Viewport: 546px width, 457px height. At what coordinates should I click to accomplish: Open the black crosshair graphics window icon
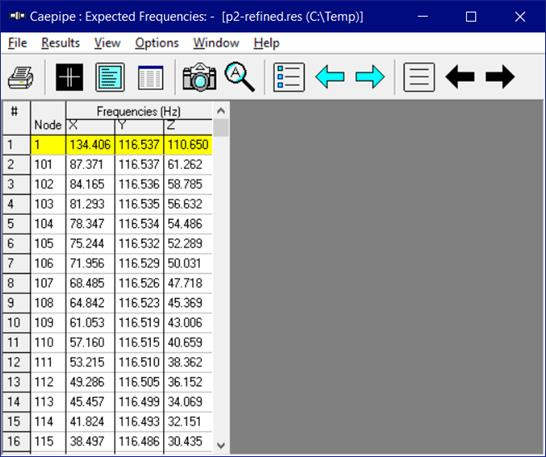70,77
